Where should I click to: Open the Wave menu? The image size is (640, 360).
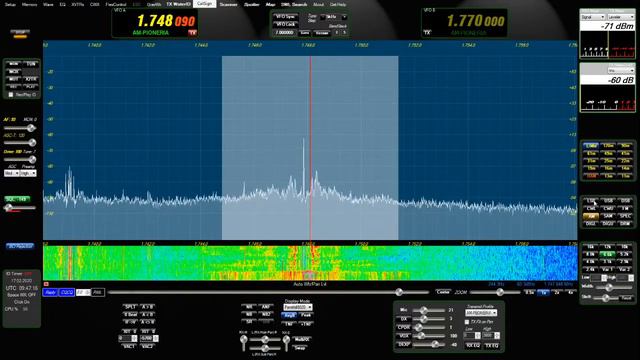48,4
